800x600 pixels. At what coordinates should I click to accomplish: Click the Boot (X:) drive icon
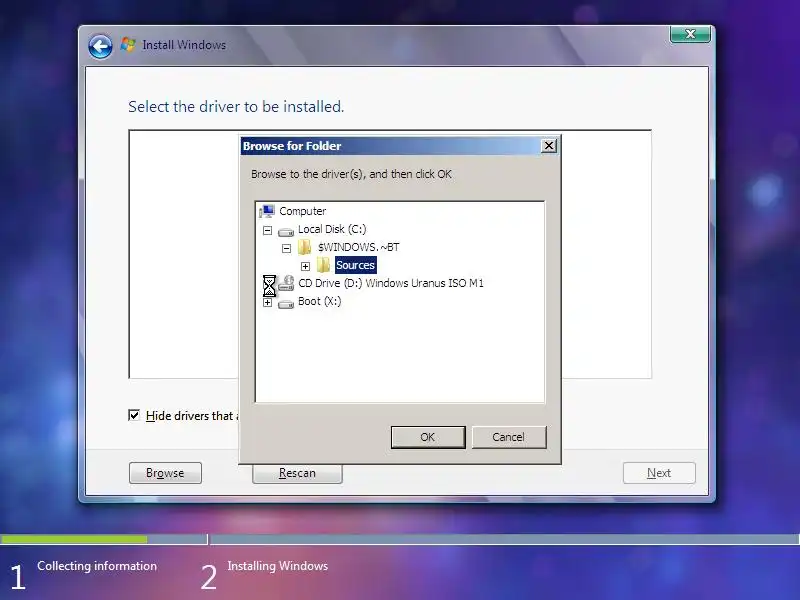pyautogui.click(x=286, y=304)
